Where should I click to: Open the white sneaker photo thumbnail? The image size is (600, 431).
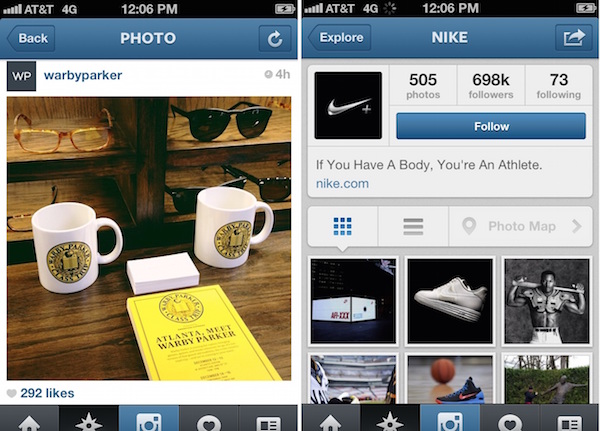tap(450, 301)
